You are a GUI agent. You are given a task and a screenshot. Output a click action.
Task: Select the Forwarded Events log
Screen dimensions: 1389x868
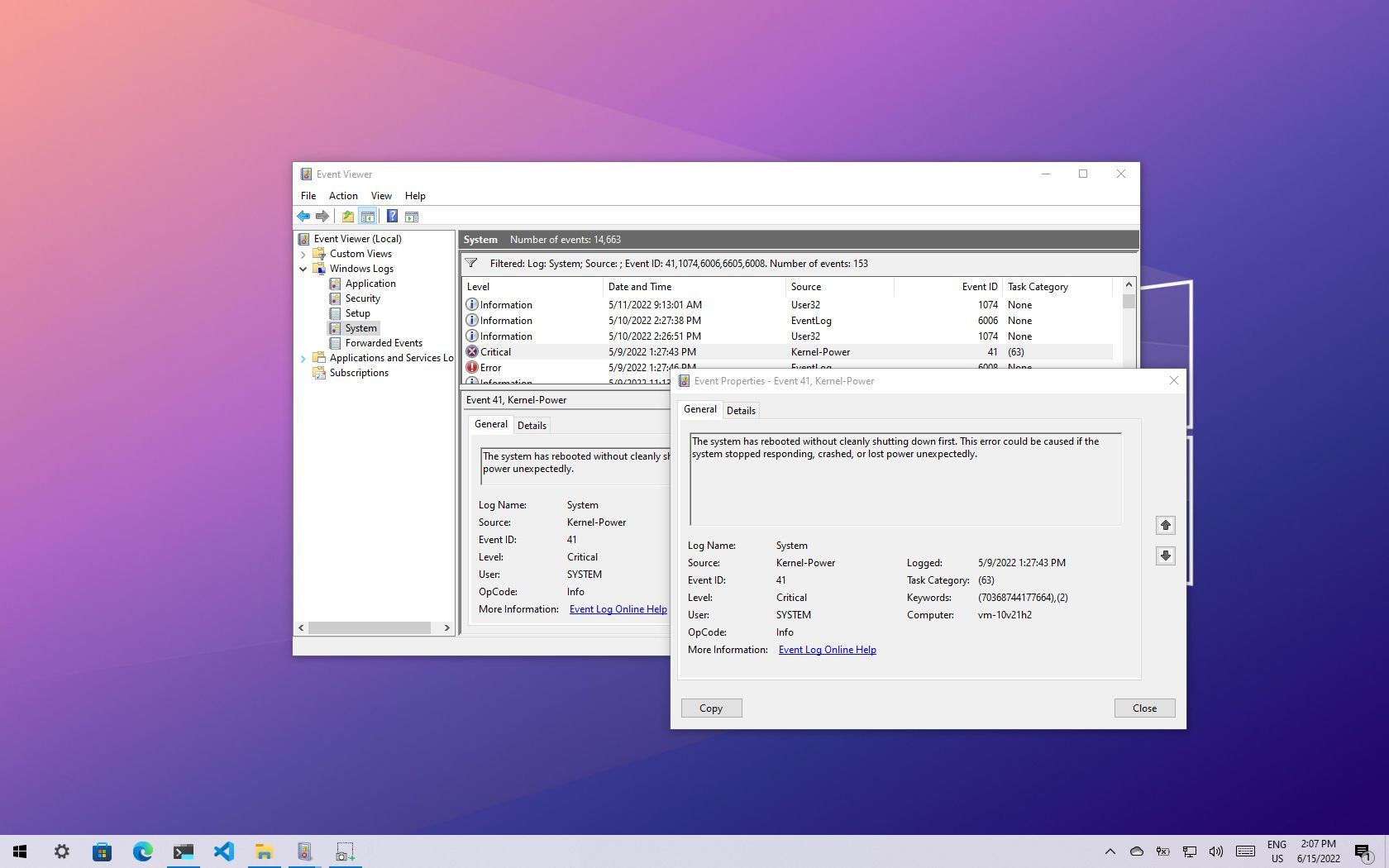384,343
